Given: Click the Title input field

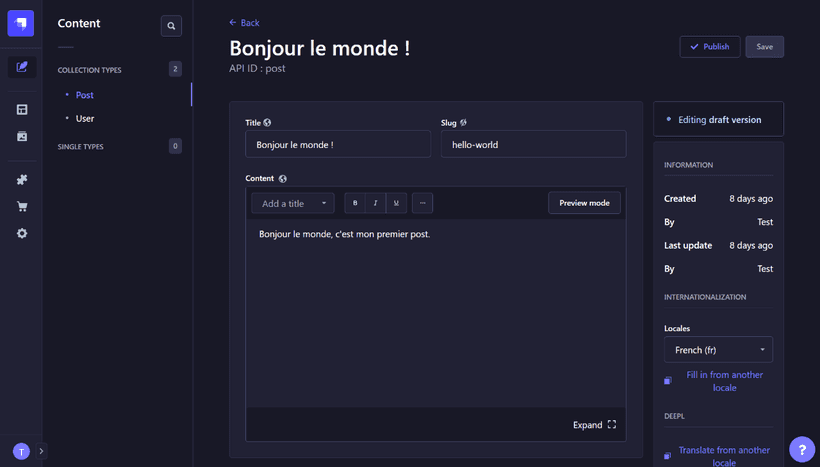Looking at the screenshot, I should [338, 144].
